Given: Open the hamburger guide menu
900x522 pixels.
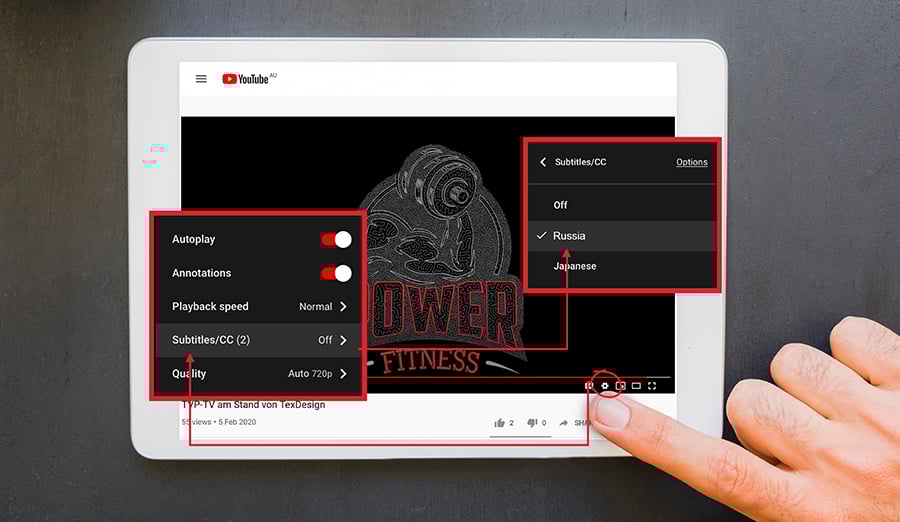Looking at the screenshot, I should 201,79.
